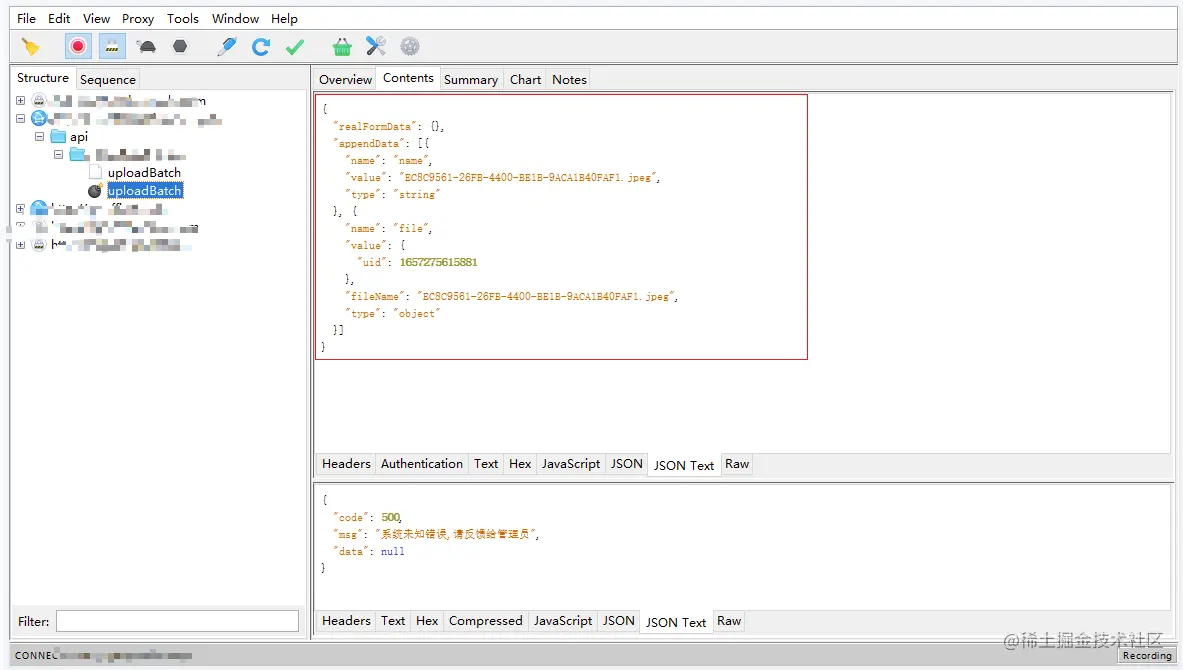Click the "appendData" key in request body

(367, 143)
